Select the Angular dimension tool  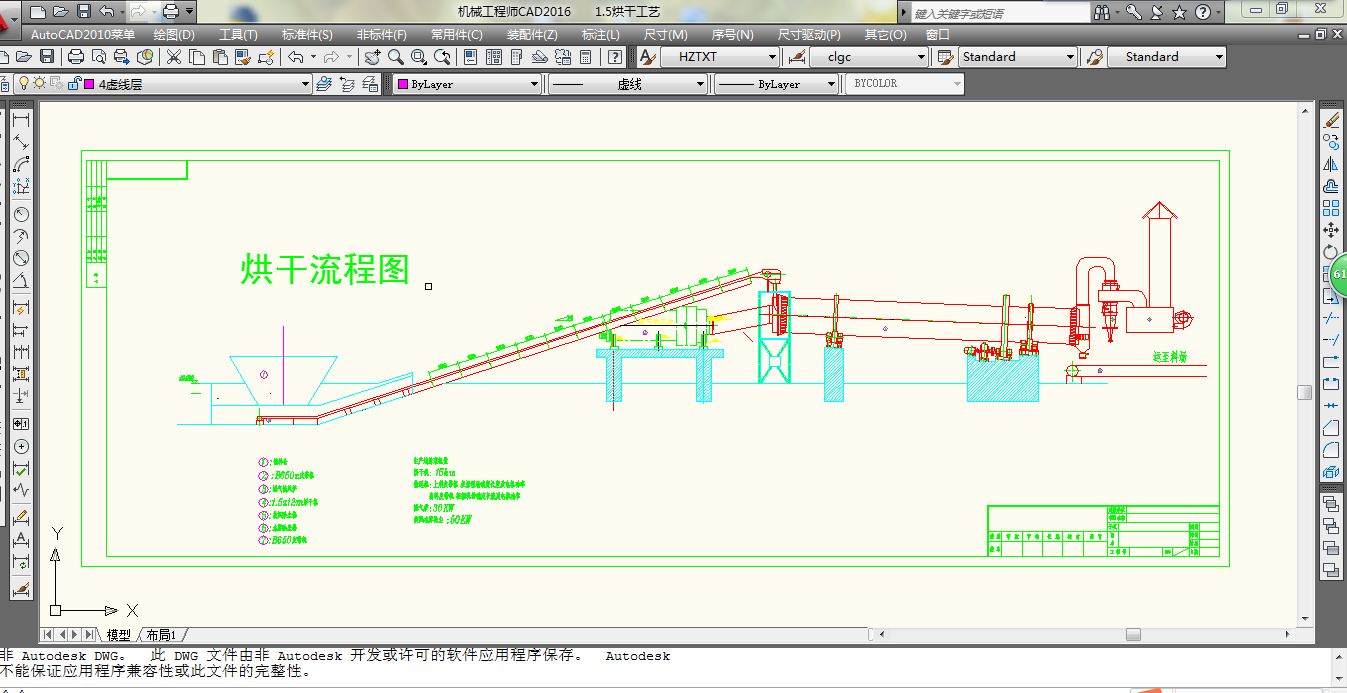[x=21, y=281]
